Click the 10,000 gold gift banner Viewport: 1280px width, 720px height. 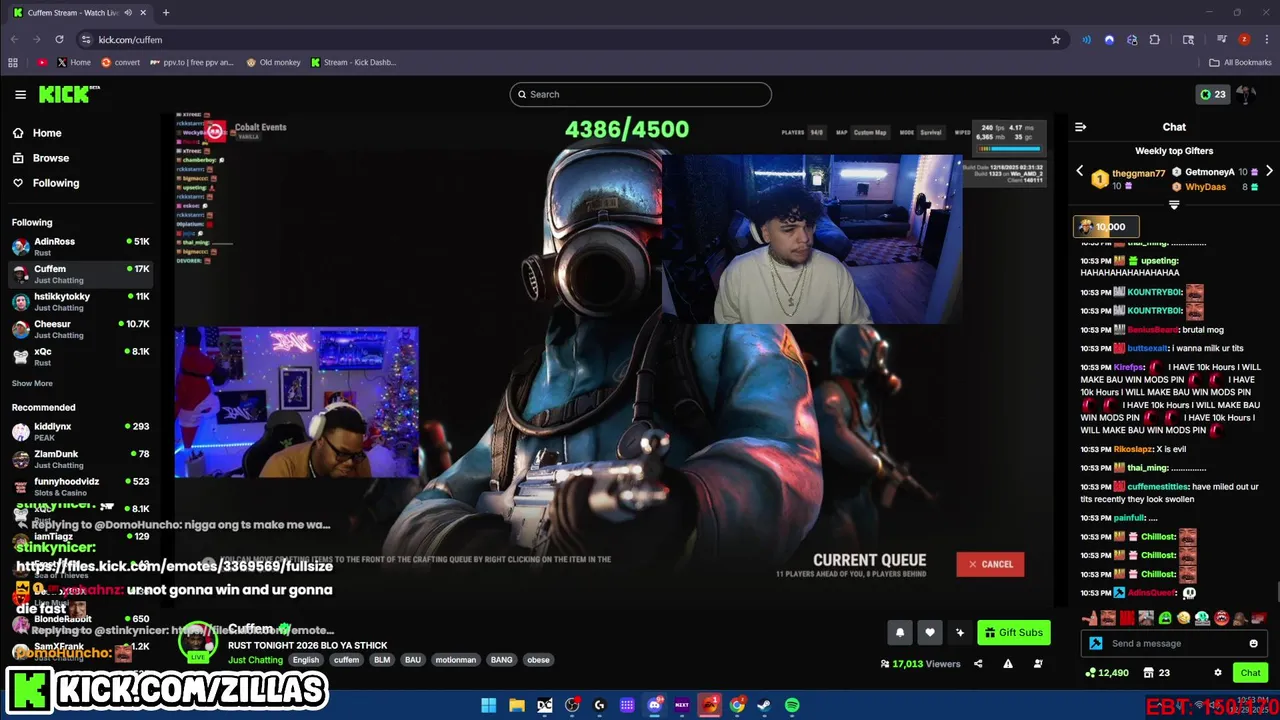(1105, 226)
